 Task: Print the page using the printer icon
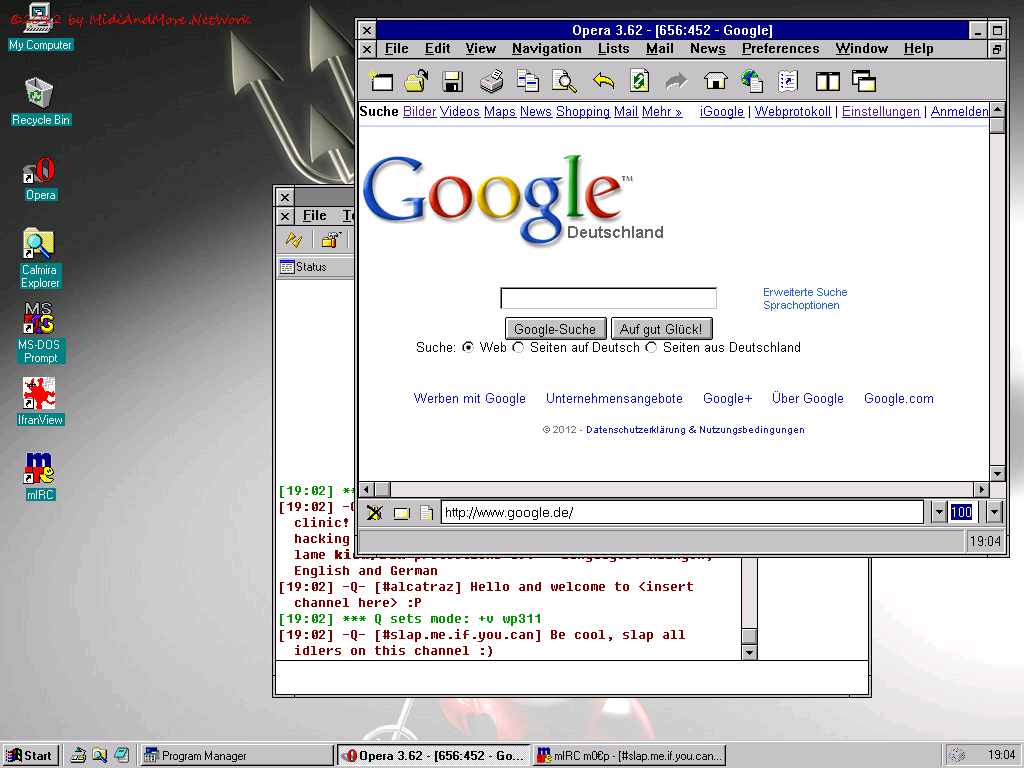491,81
